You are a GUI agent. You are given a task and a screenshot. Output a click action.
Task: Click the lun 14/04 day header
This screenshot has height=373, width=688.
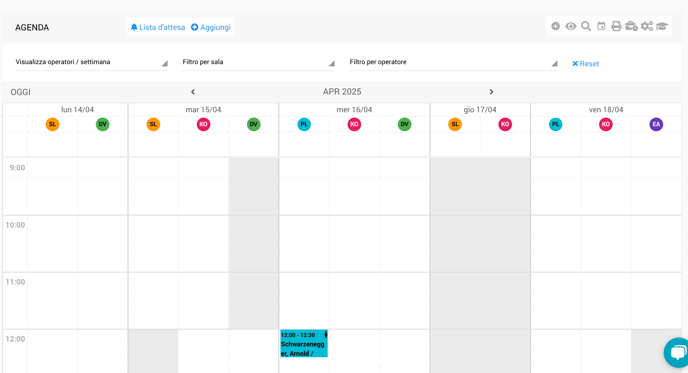point(77,110)
